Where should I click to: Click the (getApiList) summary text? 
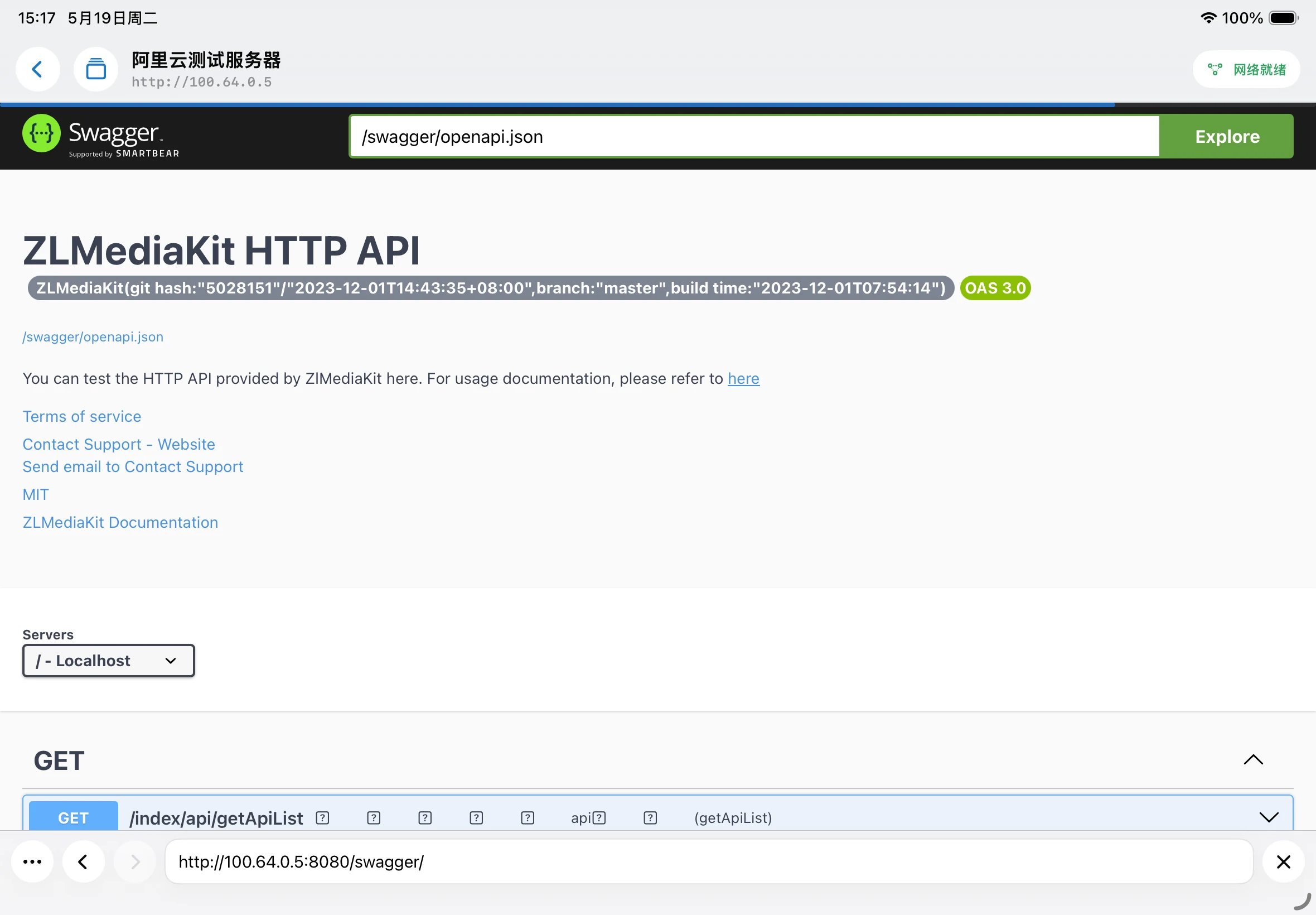(x=733, y=818)
